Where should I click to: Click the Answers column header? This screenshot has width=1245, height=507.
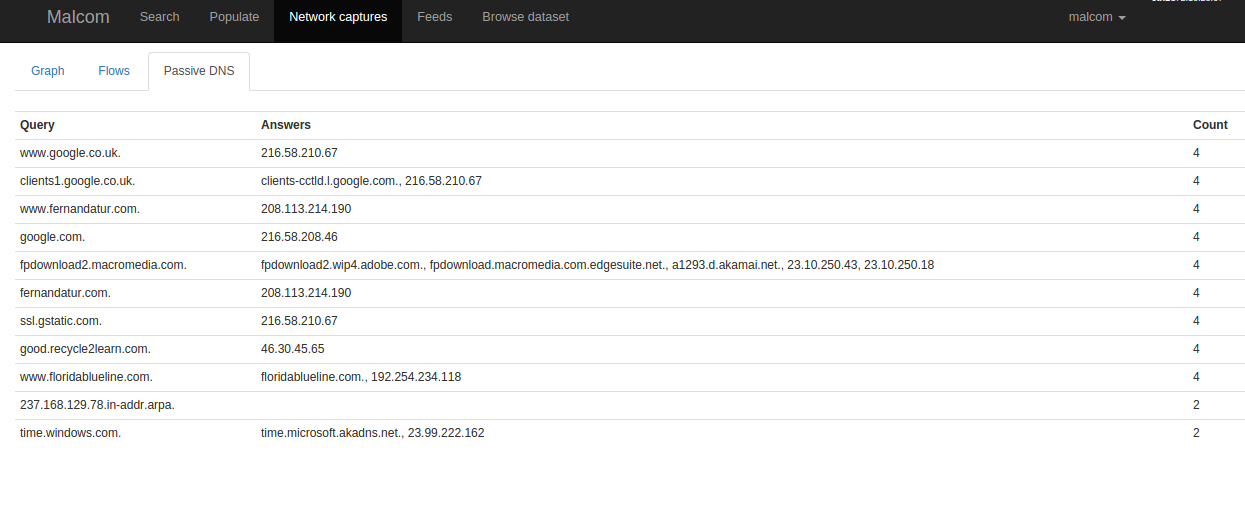coord(286,125)
